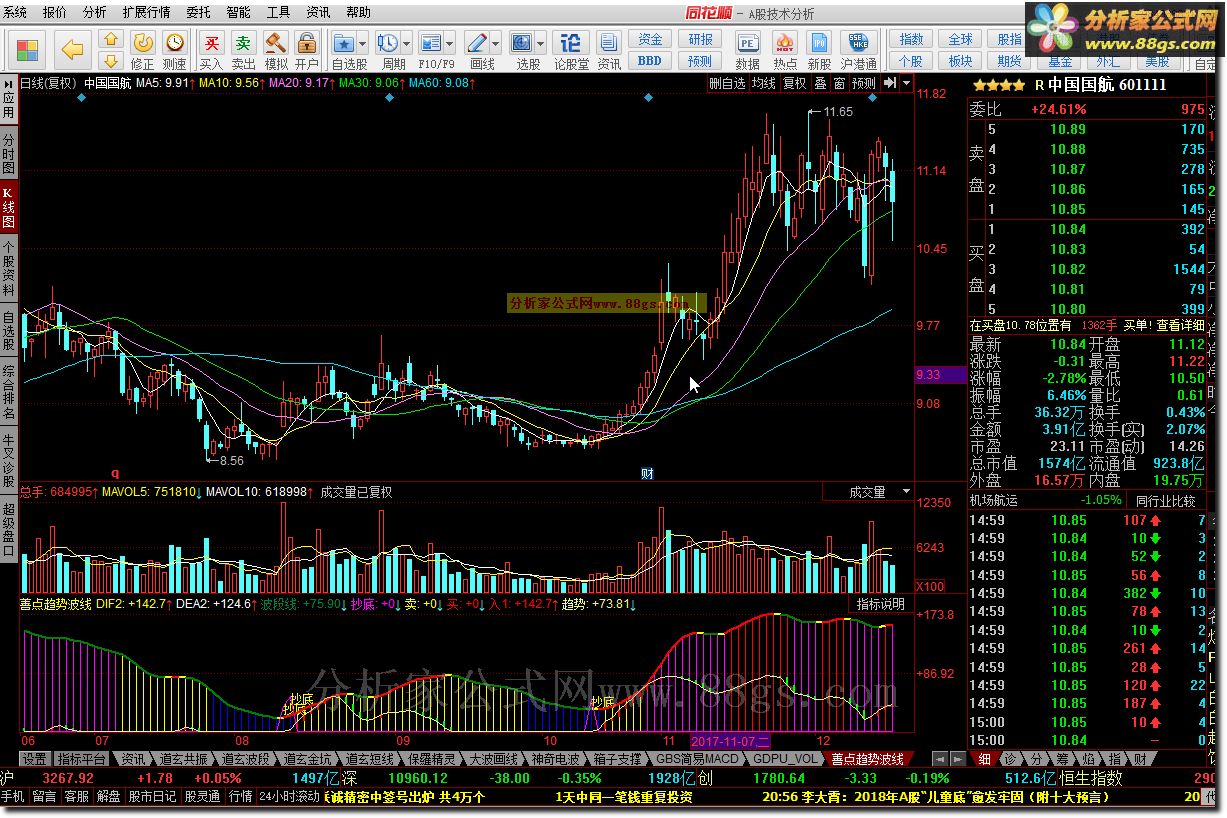The image size is (1227, 818).
Task: Click the 指标平台 button
Action: pos(81,759)
